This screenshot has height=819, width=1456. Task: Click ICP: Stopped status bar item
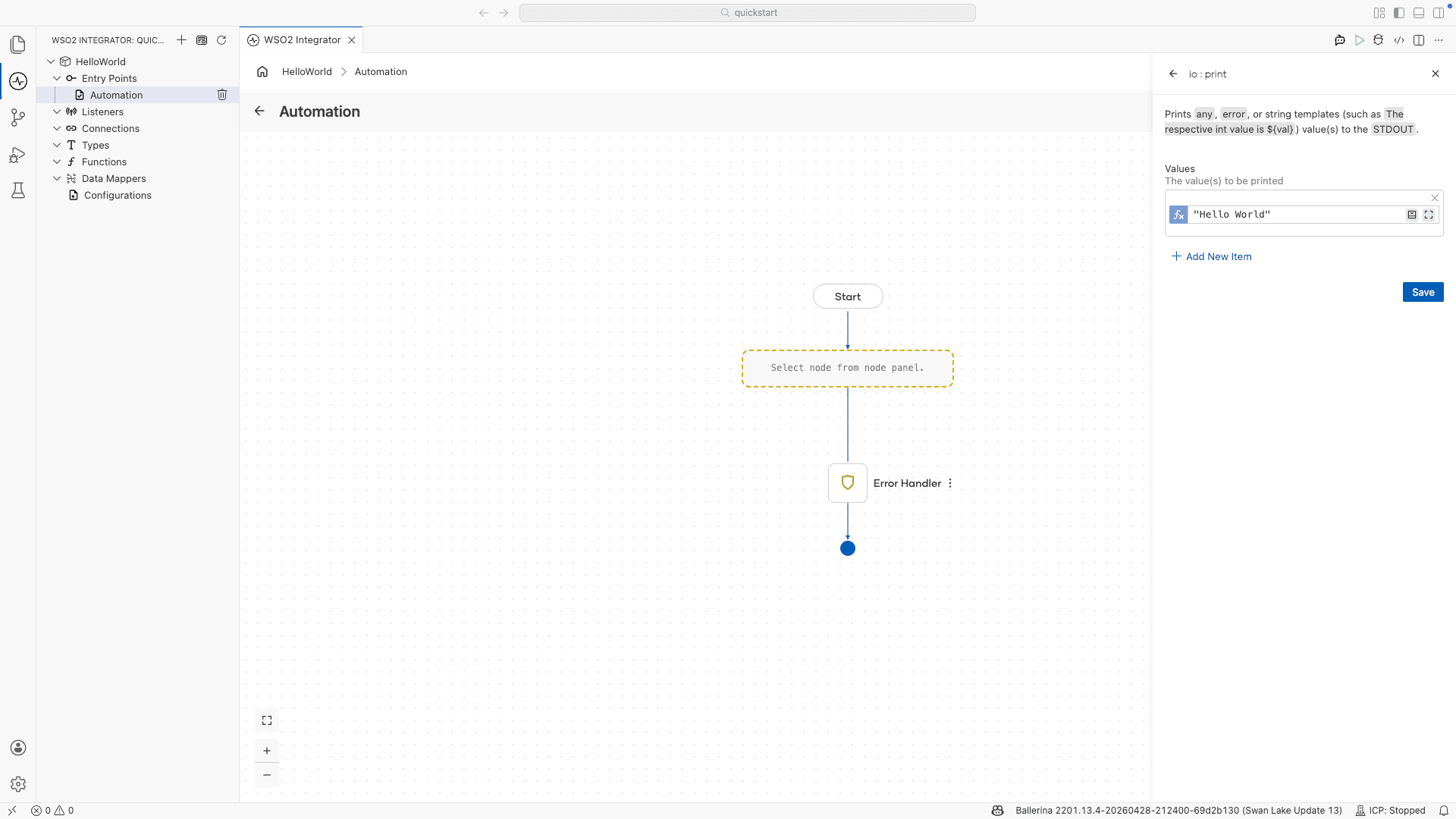coord(1391,811)
